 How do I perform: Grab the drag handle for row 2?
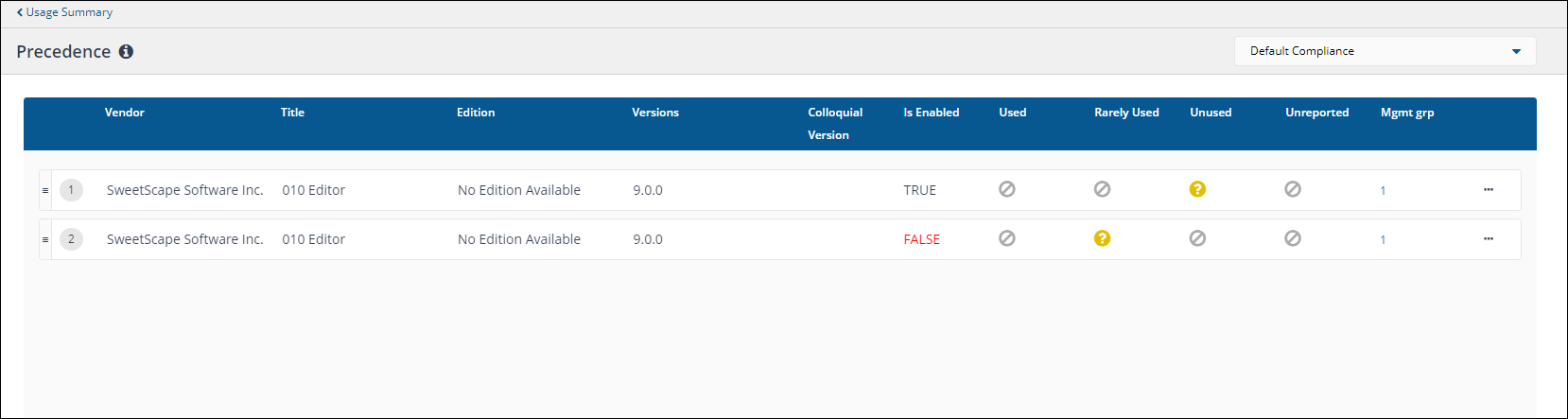point(45,239)
